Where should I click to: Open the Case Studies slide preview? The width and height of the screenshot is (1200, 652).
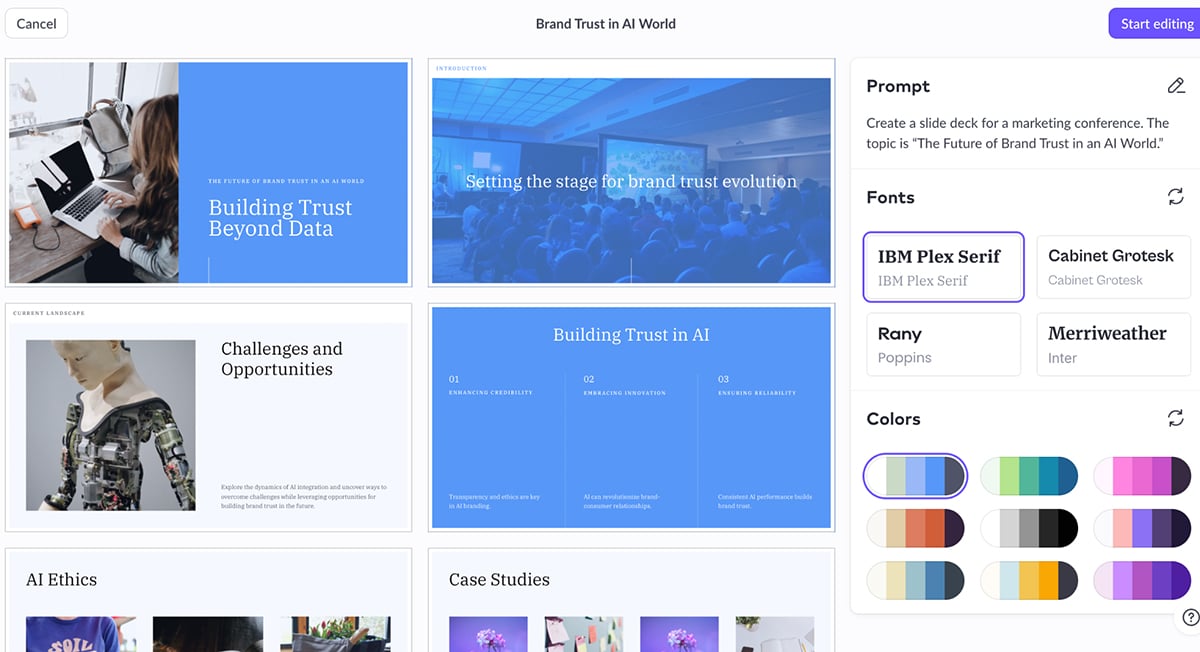pyautogui.click(x=630, y=598)
